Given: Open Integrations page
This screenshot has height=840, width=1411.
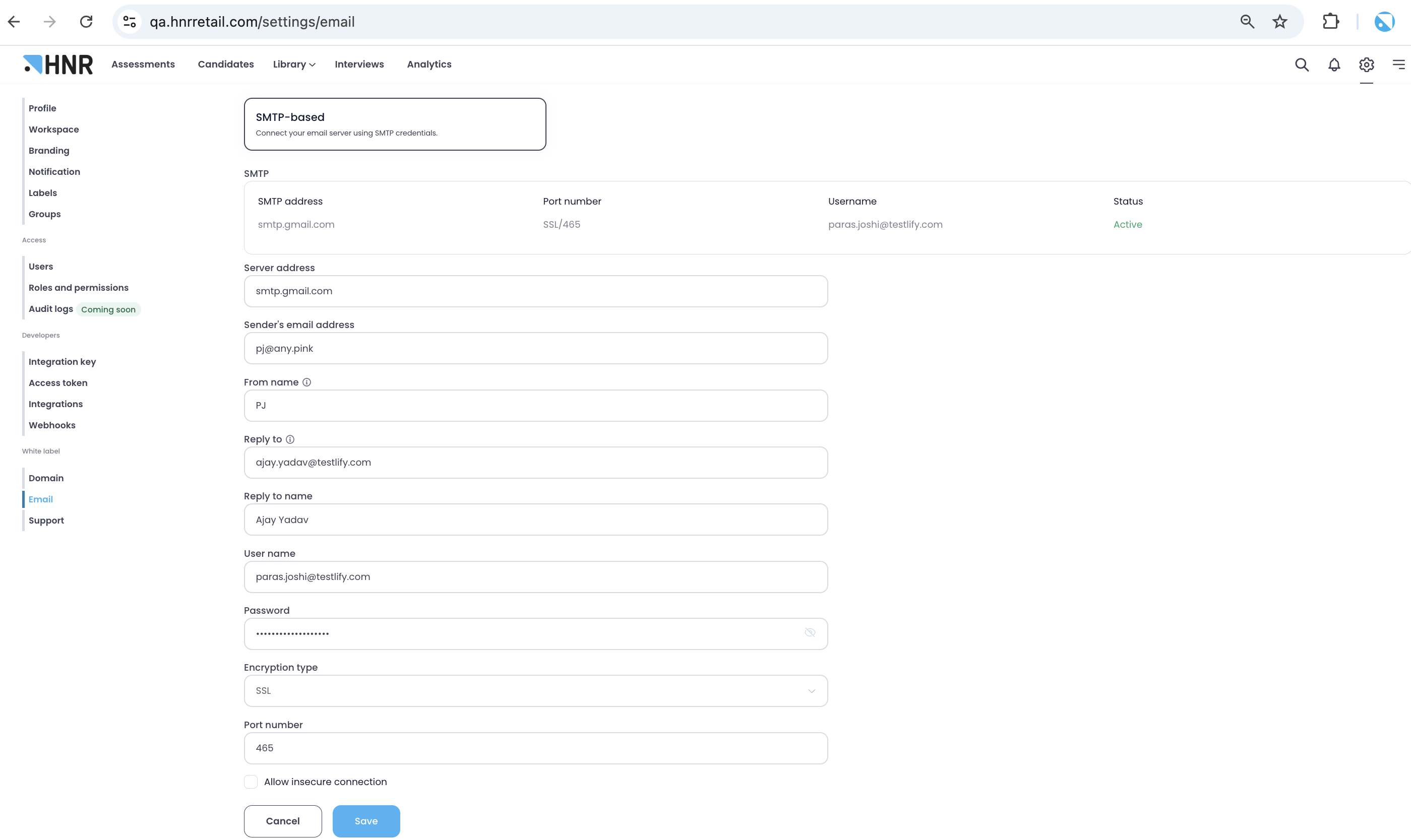Looking at the screenshot, I should point(55,404).
